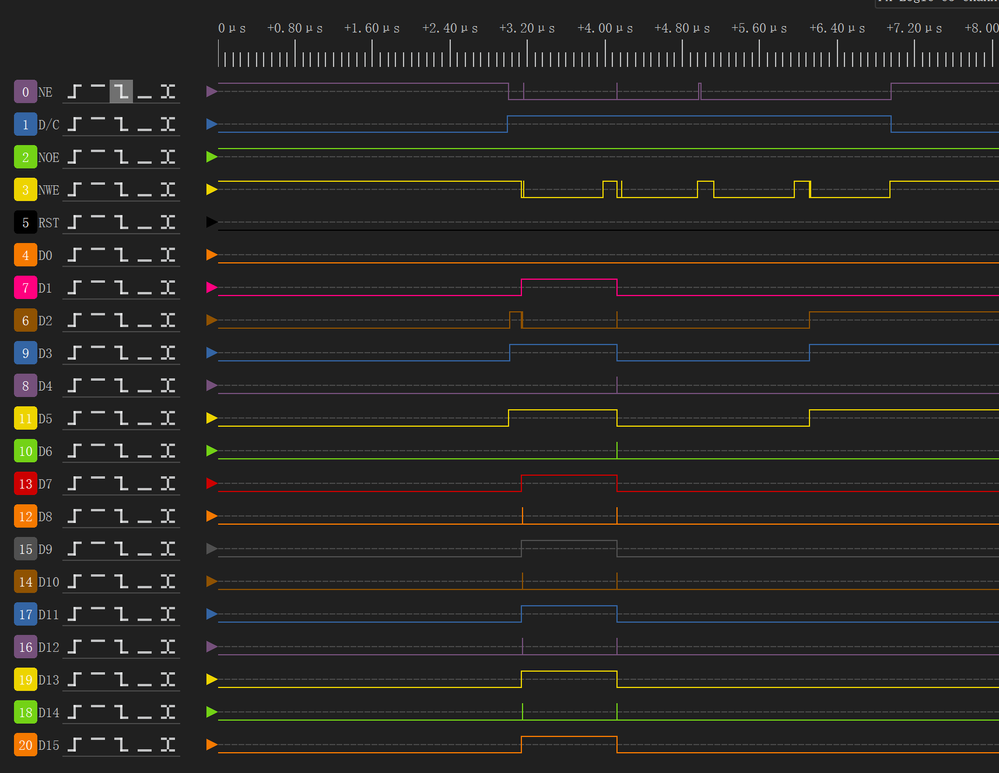Click the D1 waveform pink arrow marker
The width and height of the screenshot is (999, 773).
pyautogui.click(x=212, y=287)
